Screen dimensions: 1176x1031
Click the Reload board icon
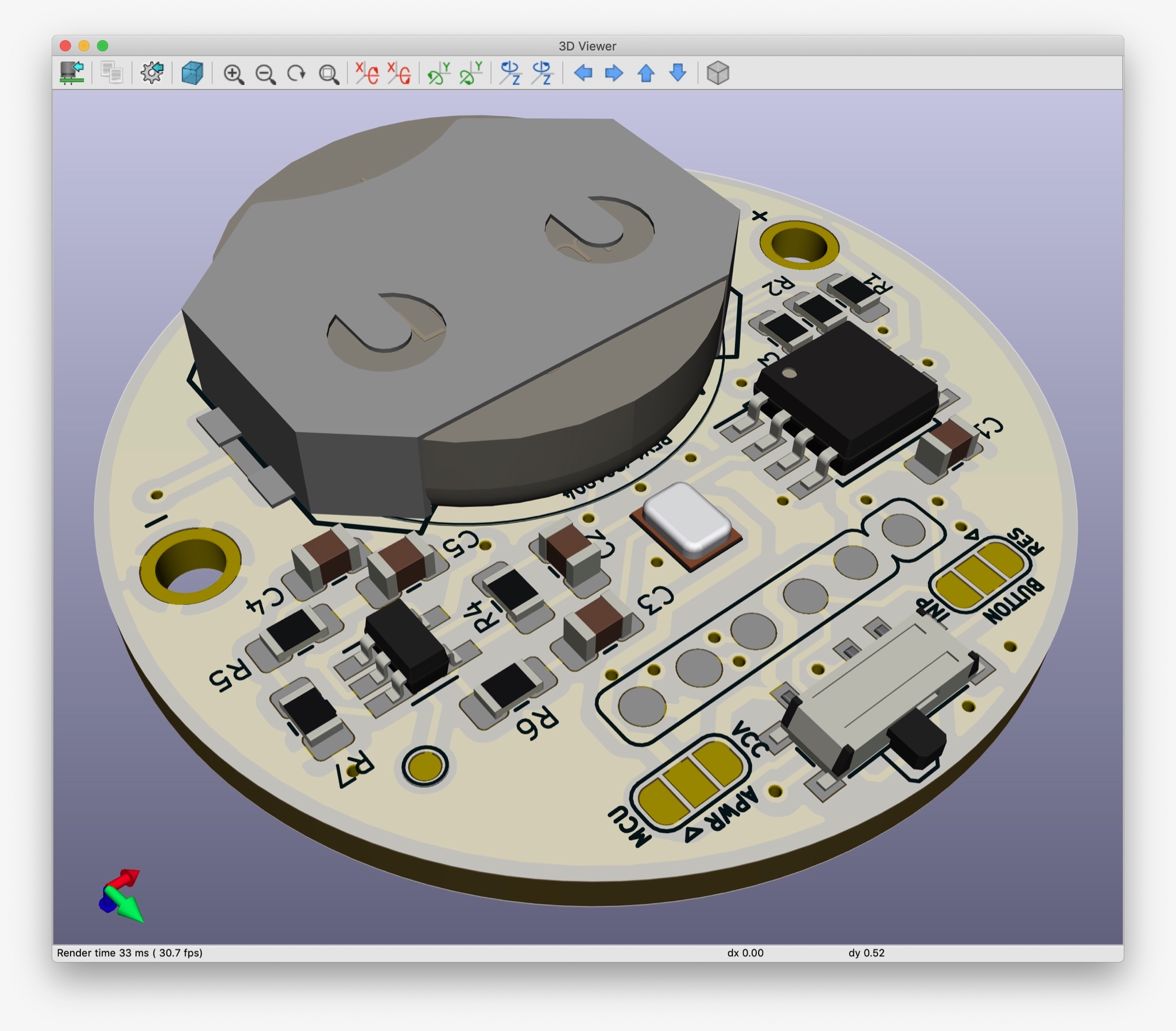tap(72, 73)
